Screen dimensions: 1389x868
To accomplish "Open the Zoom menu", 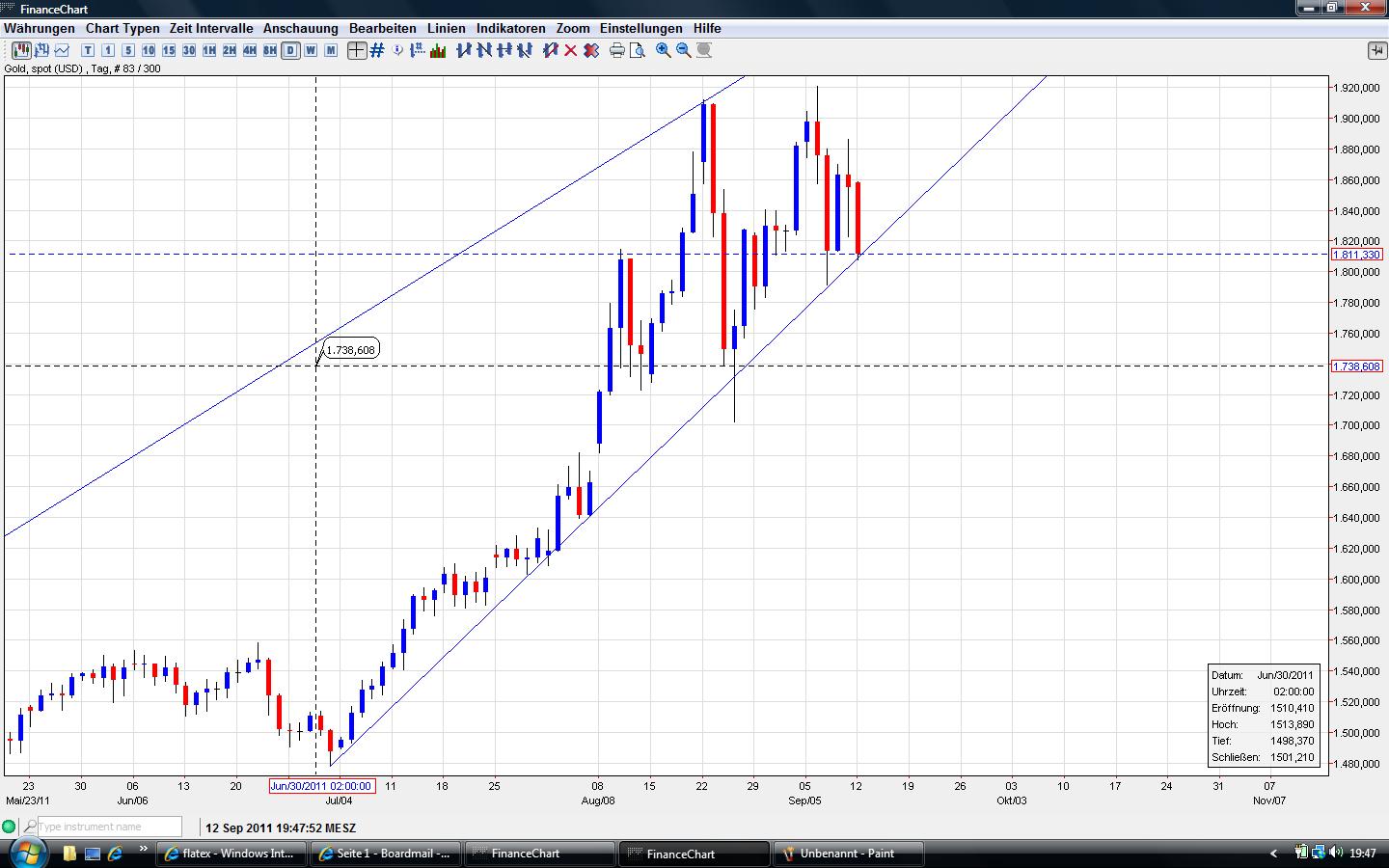I will (x=573, y=28).
